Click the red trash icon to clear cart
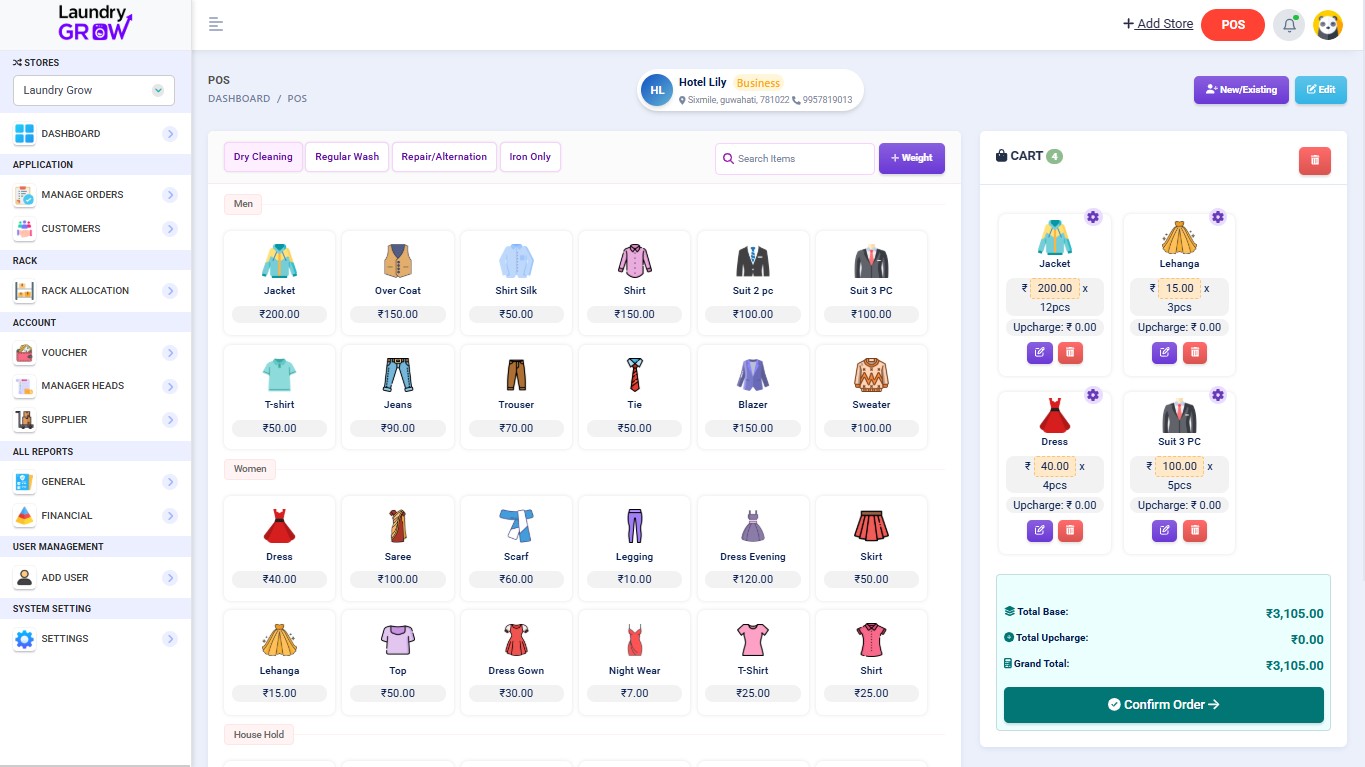The image size is (1365, 767). tap(1314, 160)
